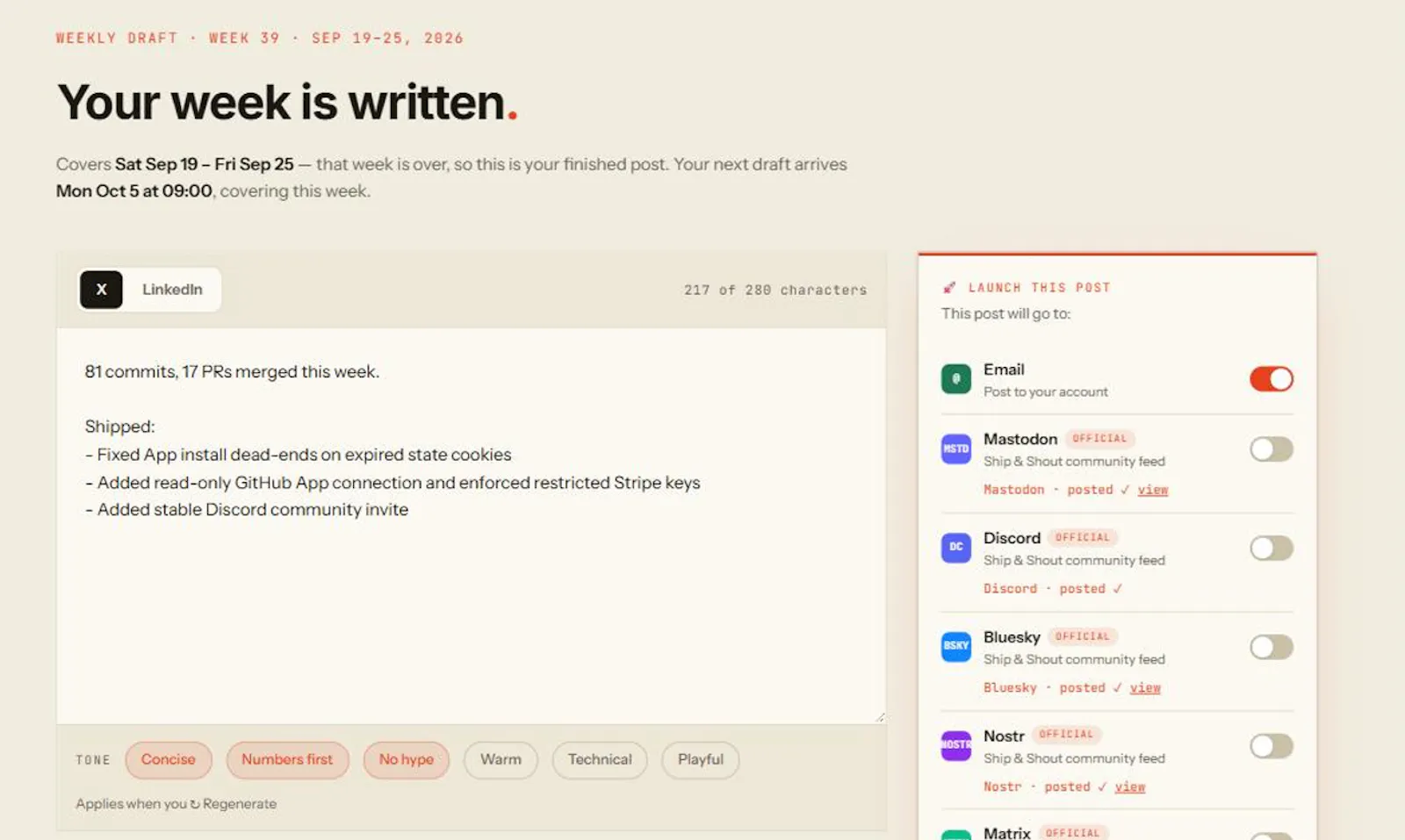Open the Bluesky posted view link

(1145, 688)
